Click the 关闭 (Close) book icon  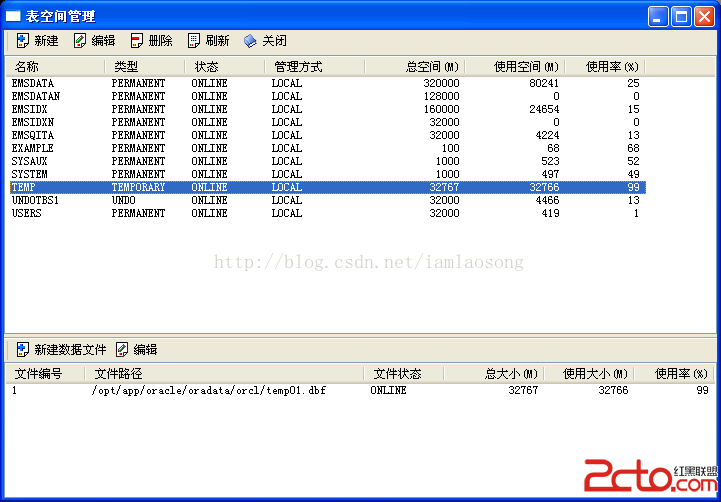pyautogui.click(x=250, y=41)
